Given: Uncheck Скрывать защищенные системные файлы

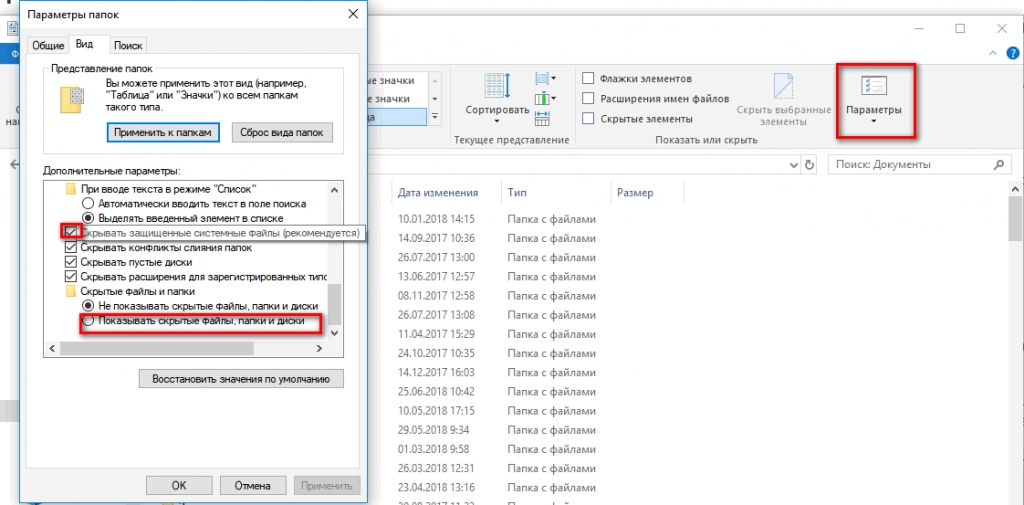Looking at the screenshot, I should click(71, 233).
